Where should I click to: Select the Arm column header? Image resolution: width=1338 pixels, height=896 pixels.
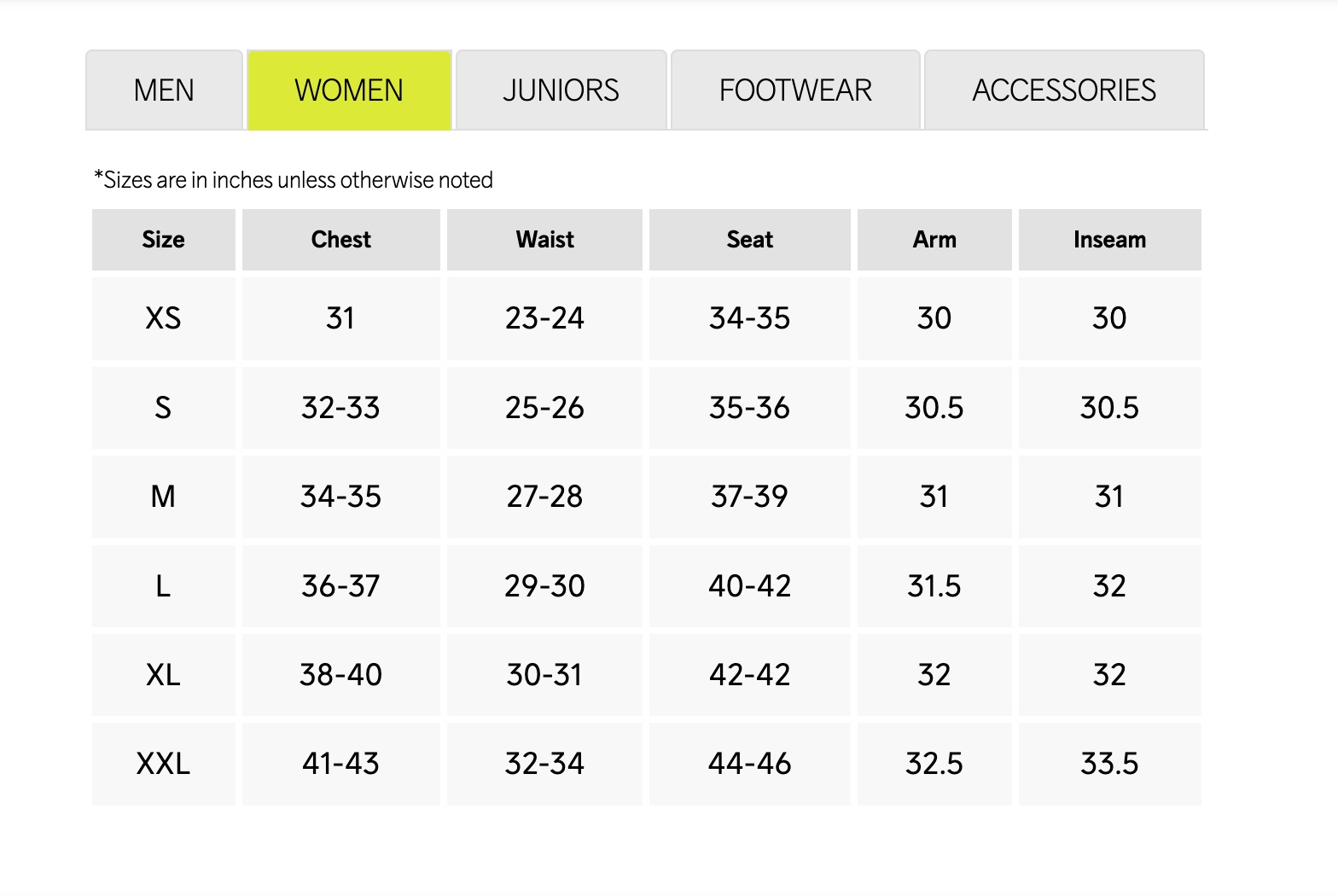point(934,240)
